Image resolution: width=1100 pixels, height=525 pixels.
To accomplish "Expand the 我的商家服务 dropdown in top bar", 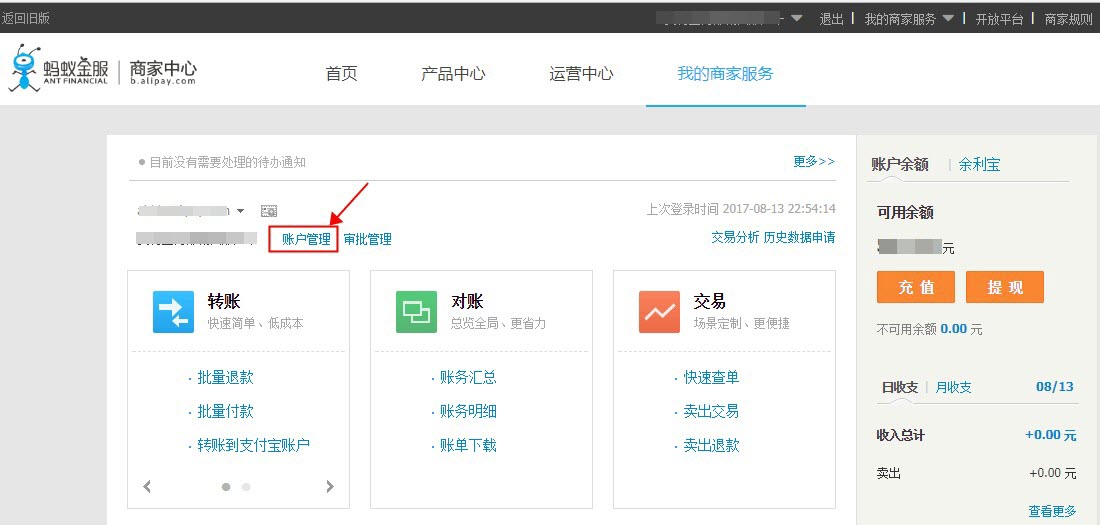I will pos(948,18).
